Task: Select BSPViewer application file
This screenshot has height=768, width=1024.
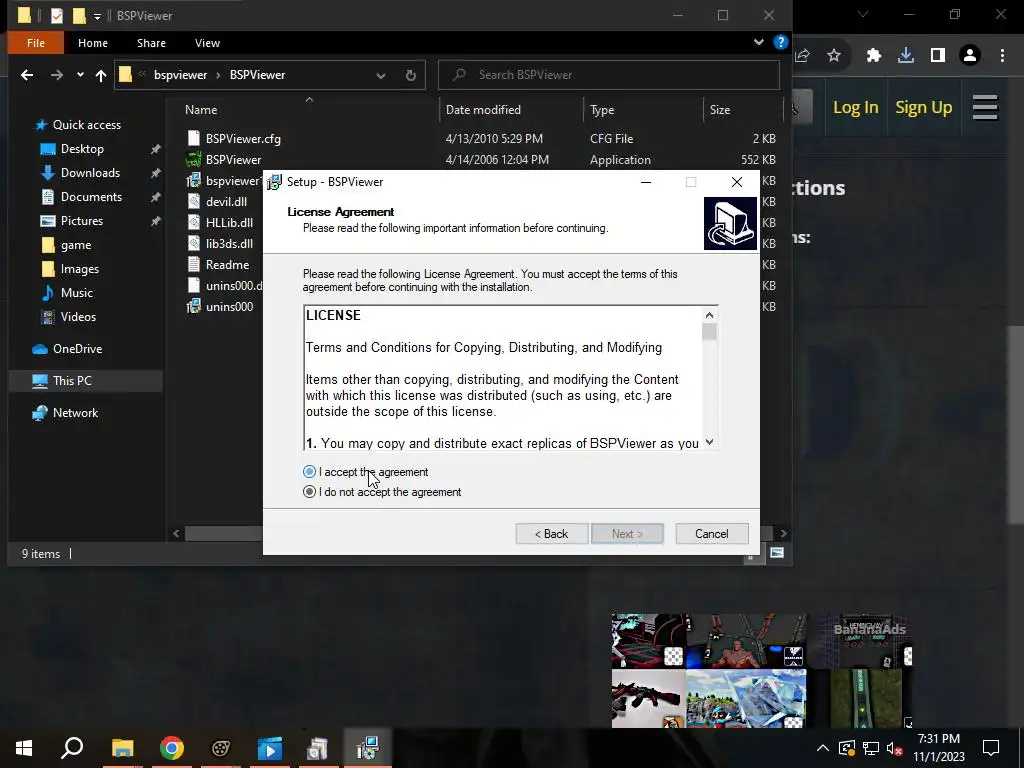Action: point(233,159)
